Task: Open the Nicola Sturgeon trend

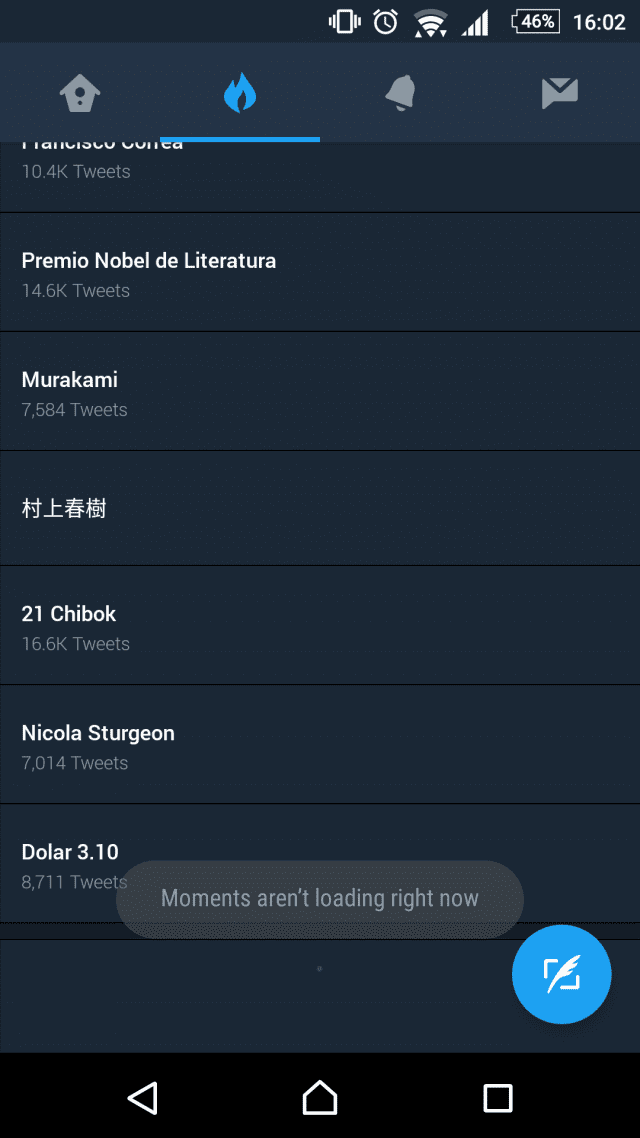Action: [320, 745]
